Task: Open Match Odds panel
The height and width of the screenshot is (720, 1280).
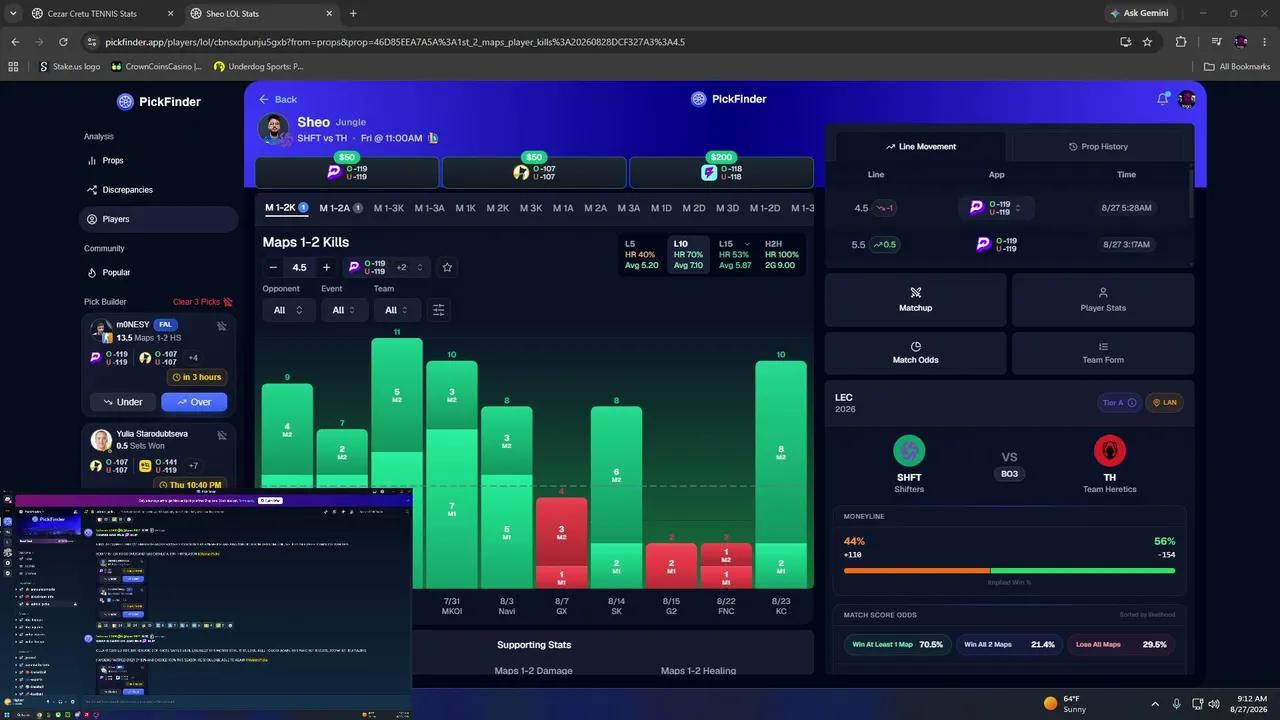Action: tap(915, 353)
